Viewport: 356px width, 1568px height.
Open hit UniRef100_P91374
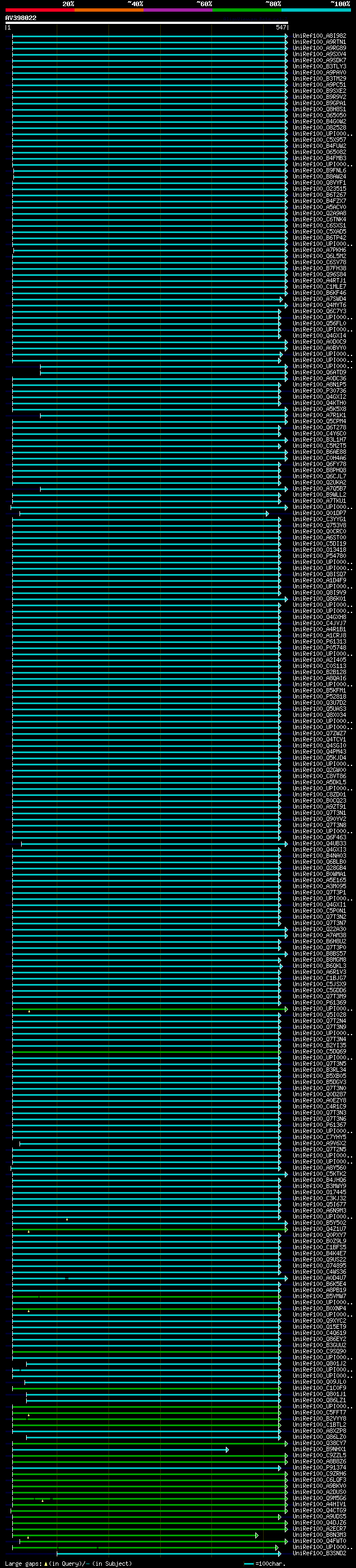pos(319,1467)
